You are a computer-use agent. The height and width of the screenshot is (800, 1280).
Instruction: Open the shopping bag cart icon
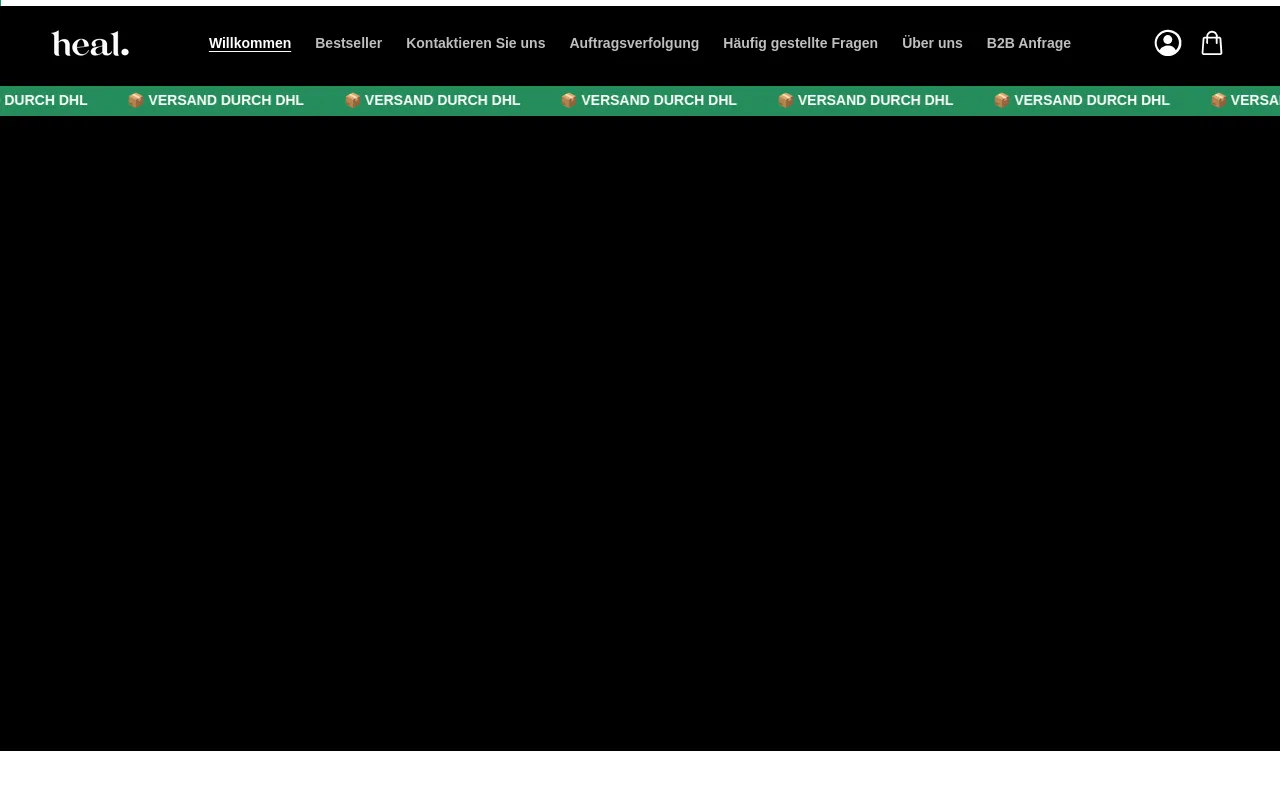[x=1212, y=43]
